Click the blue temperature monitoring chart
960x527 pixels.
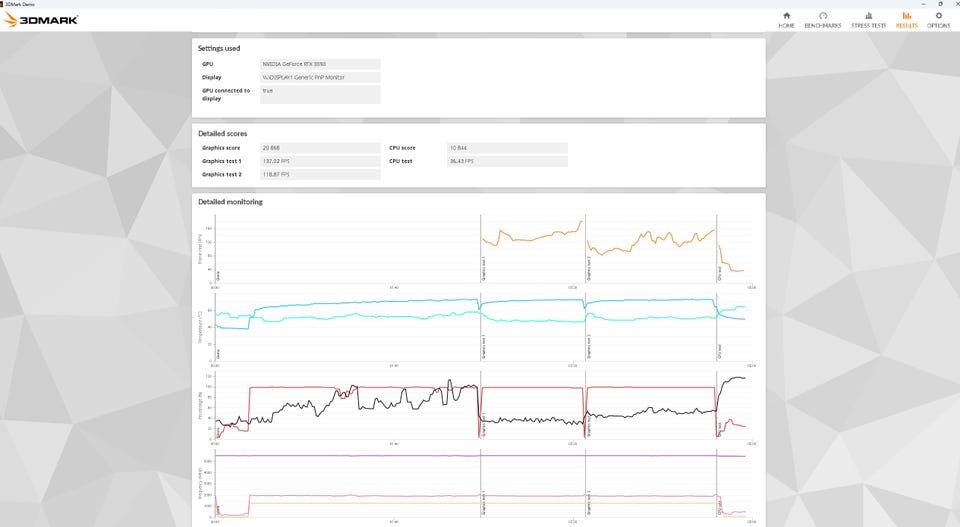coord(400,303)
